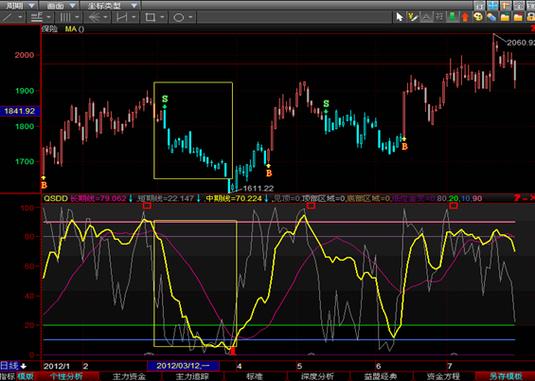This screenshot has width=535, height=381.
Task: Click the first green S sell signal marker
Action: [165, 99]
